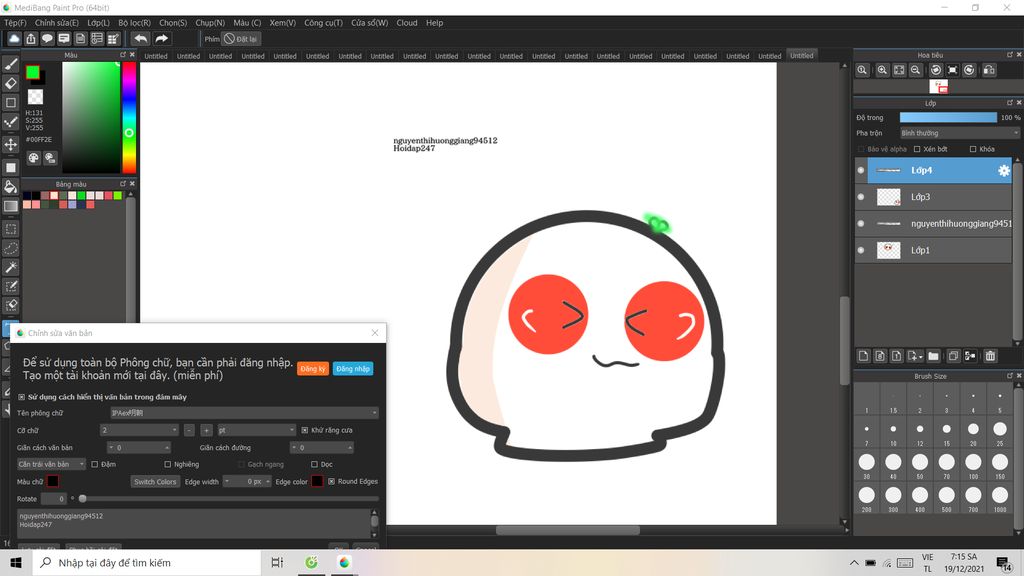Undo the last action with the back arrow
1024x576 pixels.
(x=140, y=39)
